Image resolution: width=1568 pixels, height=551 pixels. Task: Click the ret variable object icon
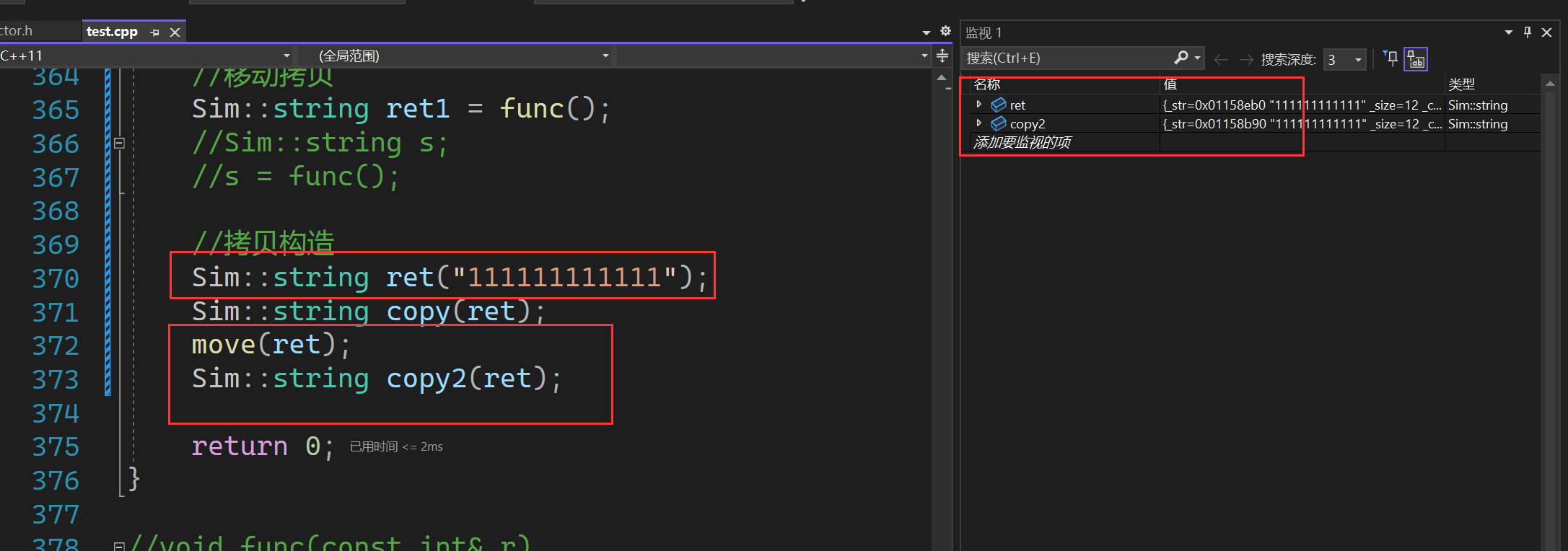999,105
